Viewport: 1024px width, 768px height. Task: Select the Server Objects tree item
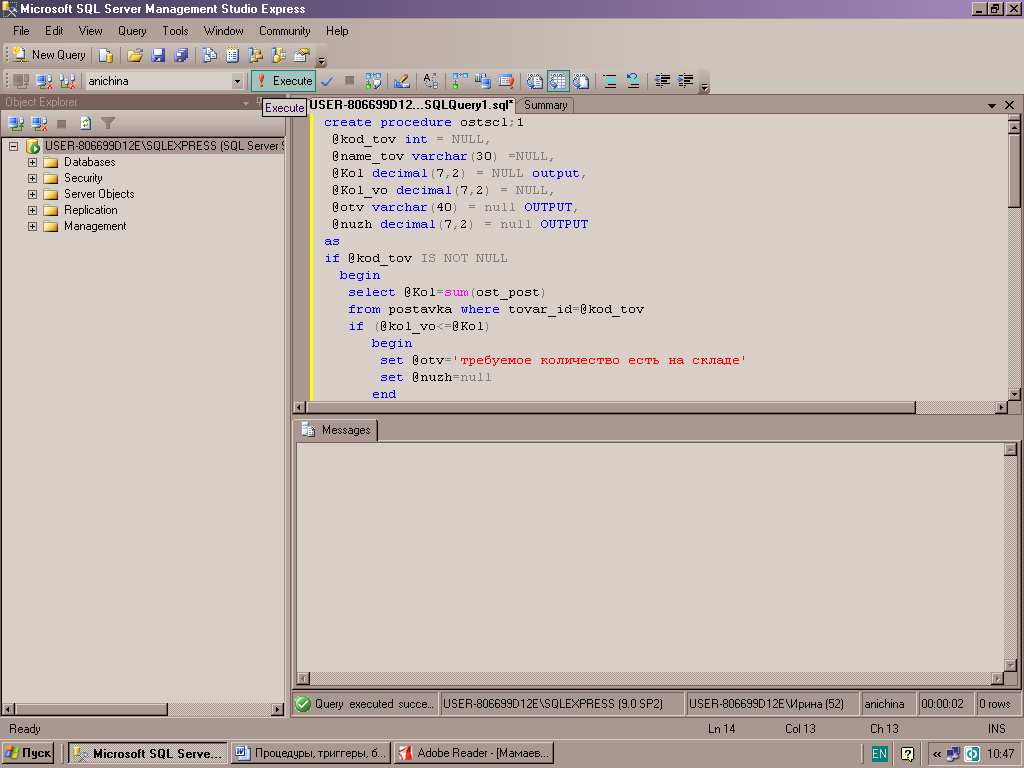click(x=99, y=194)
